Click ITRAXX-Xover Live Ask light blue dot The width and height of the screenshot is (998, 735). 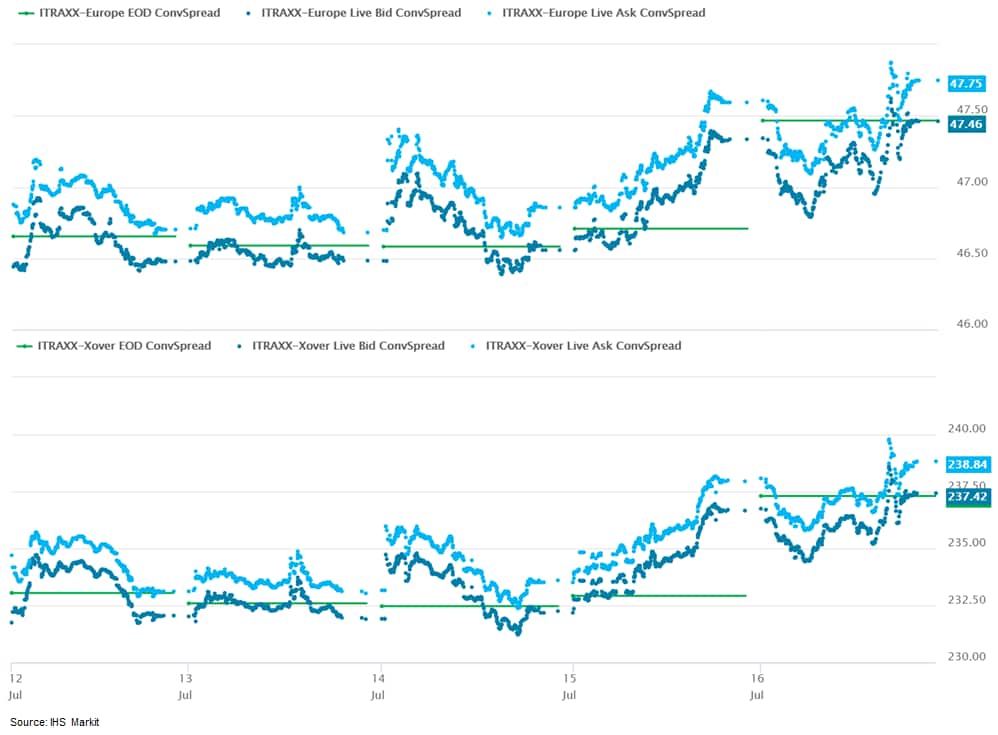point(475,346)
